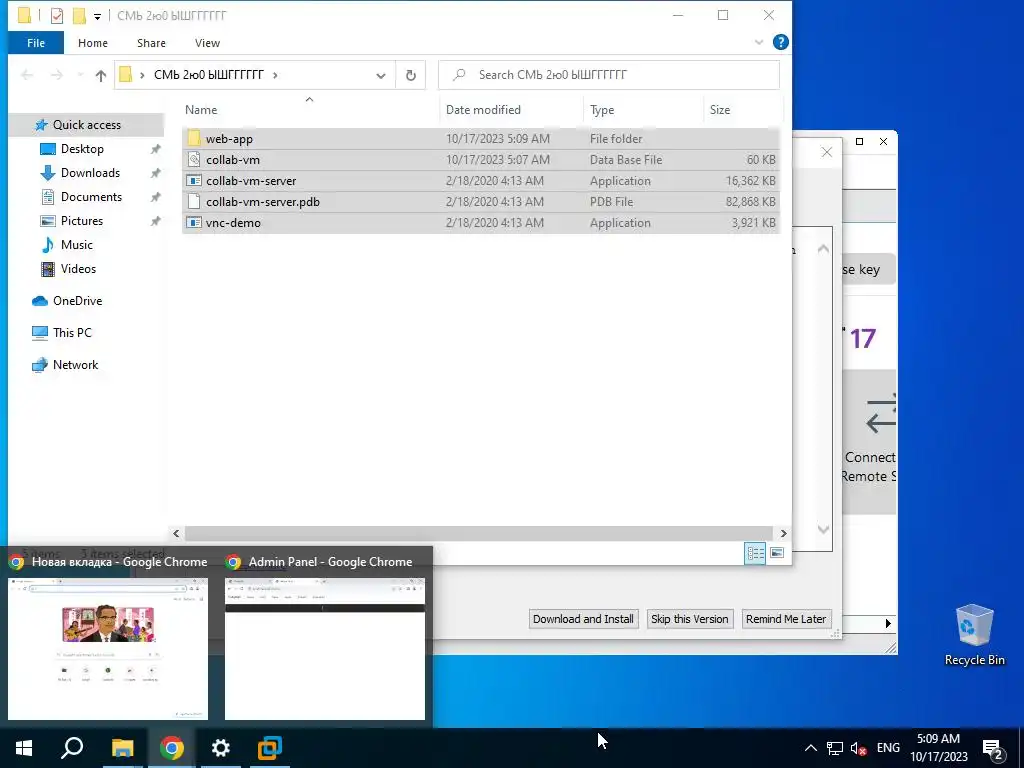Open Music in navigation pane
1024x768 pixels.
pos(76,245)
